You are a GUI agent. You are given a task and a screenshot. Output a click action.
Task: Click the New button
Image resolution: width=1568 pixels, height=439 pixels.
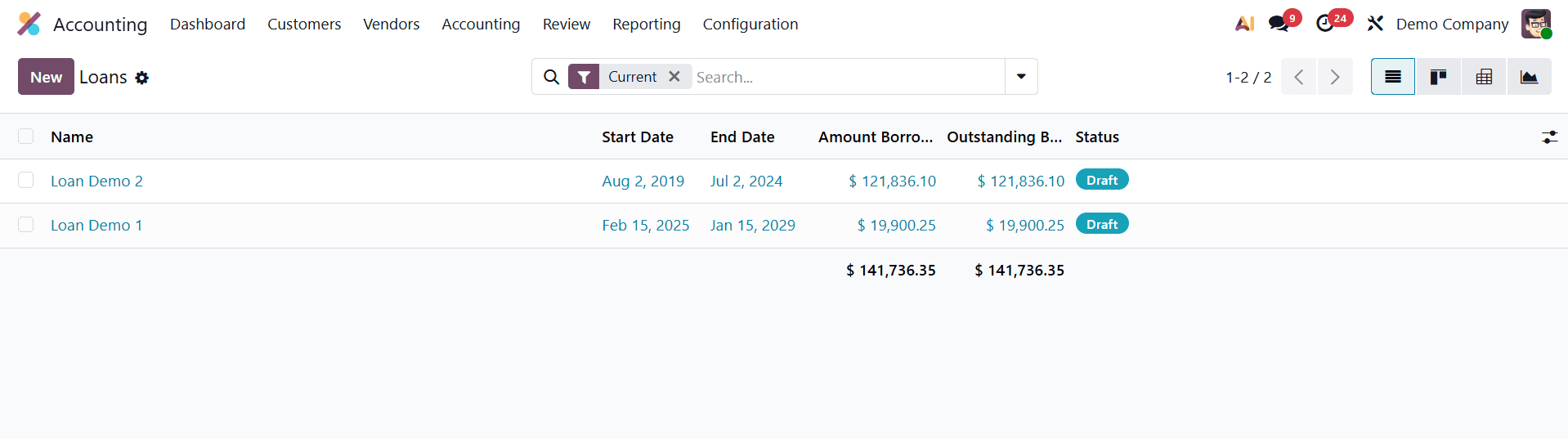pos(46,77)
